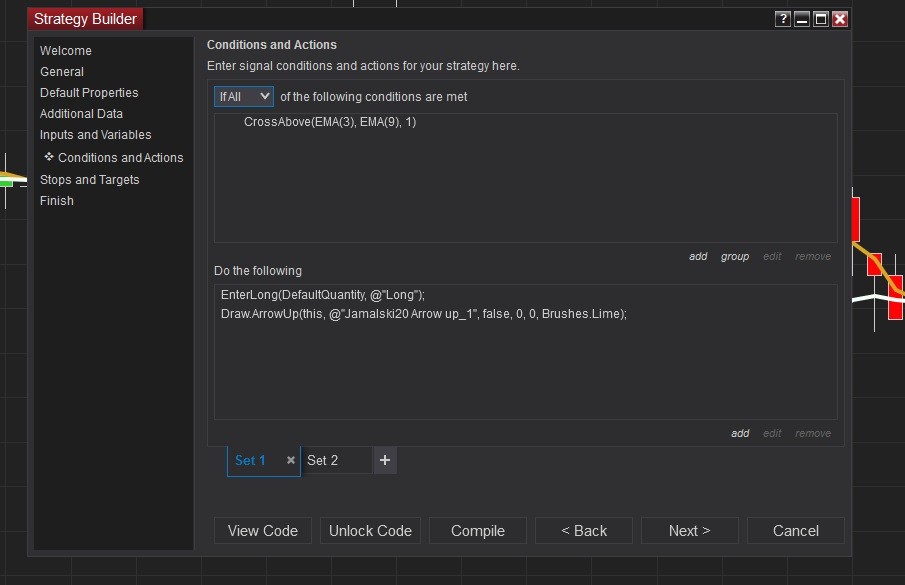Maximize the Strategy Builder window

[x=821, y=19]
